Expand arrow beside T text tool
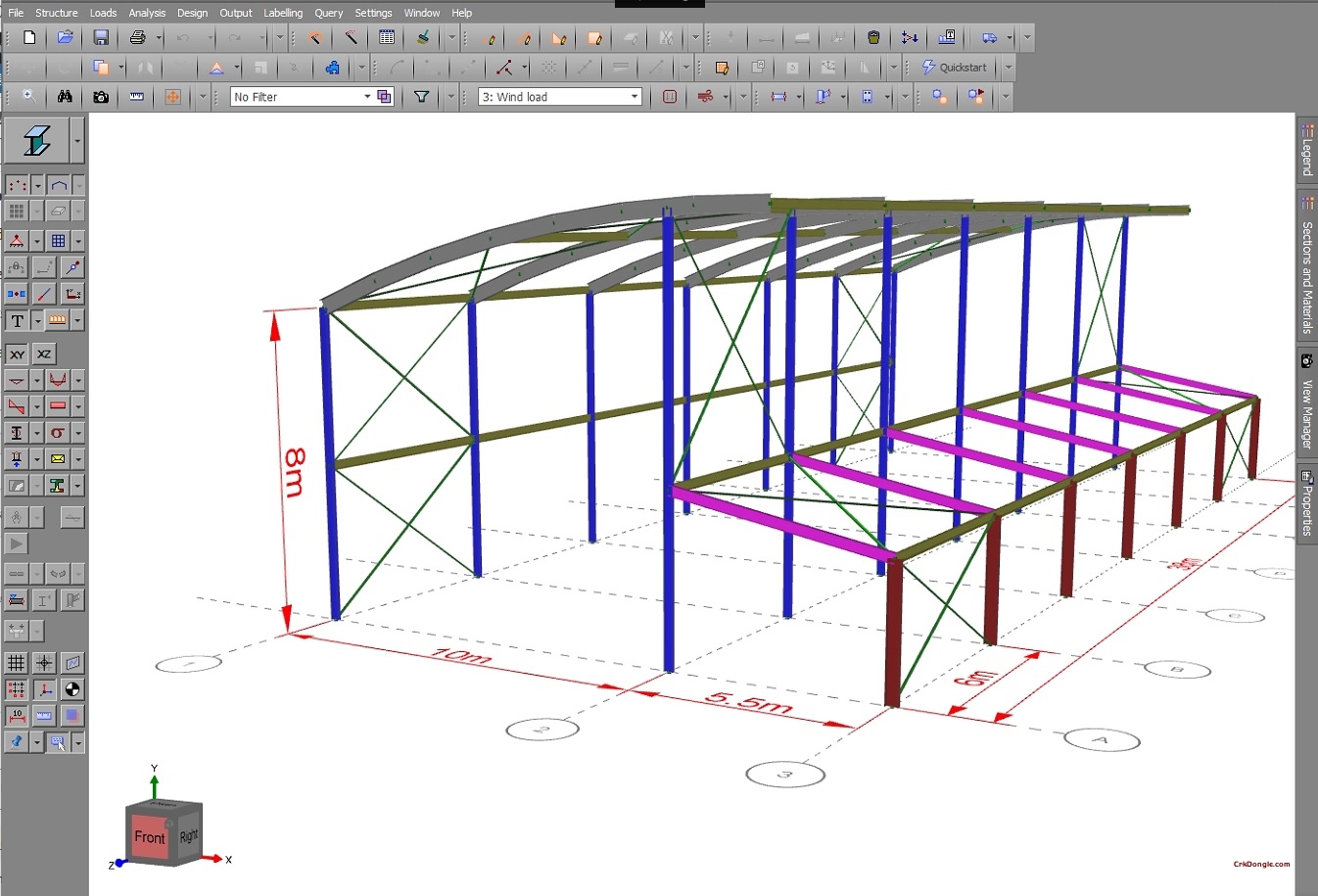The width and height of the screenshot is (1318, 896). pos(37,320)
